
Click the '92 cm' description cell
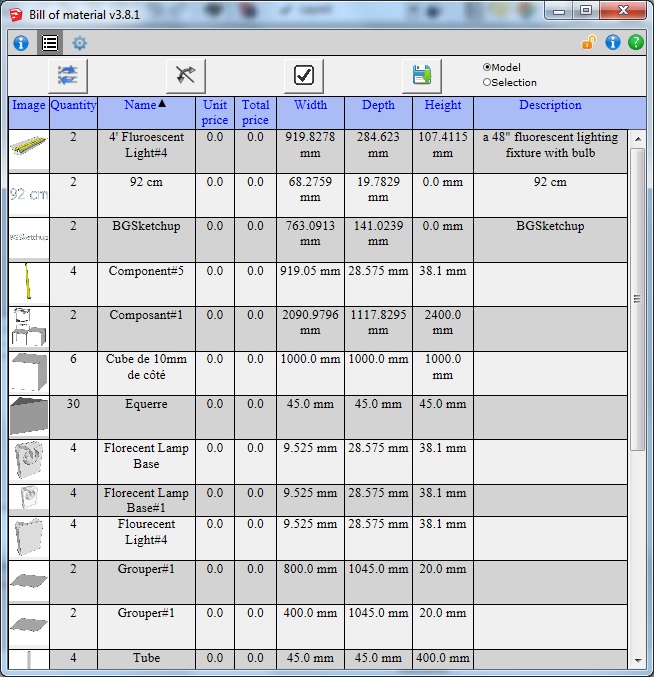coord(550,195)
